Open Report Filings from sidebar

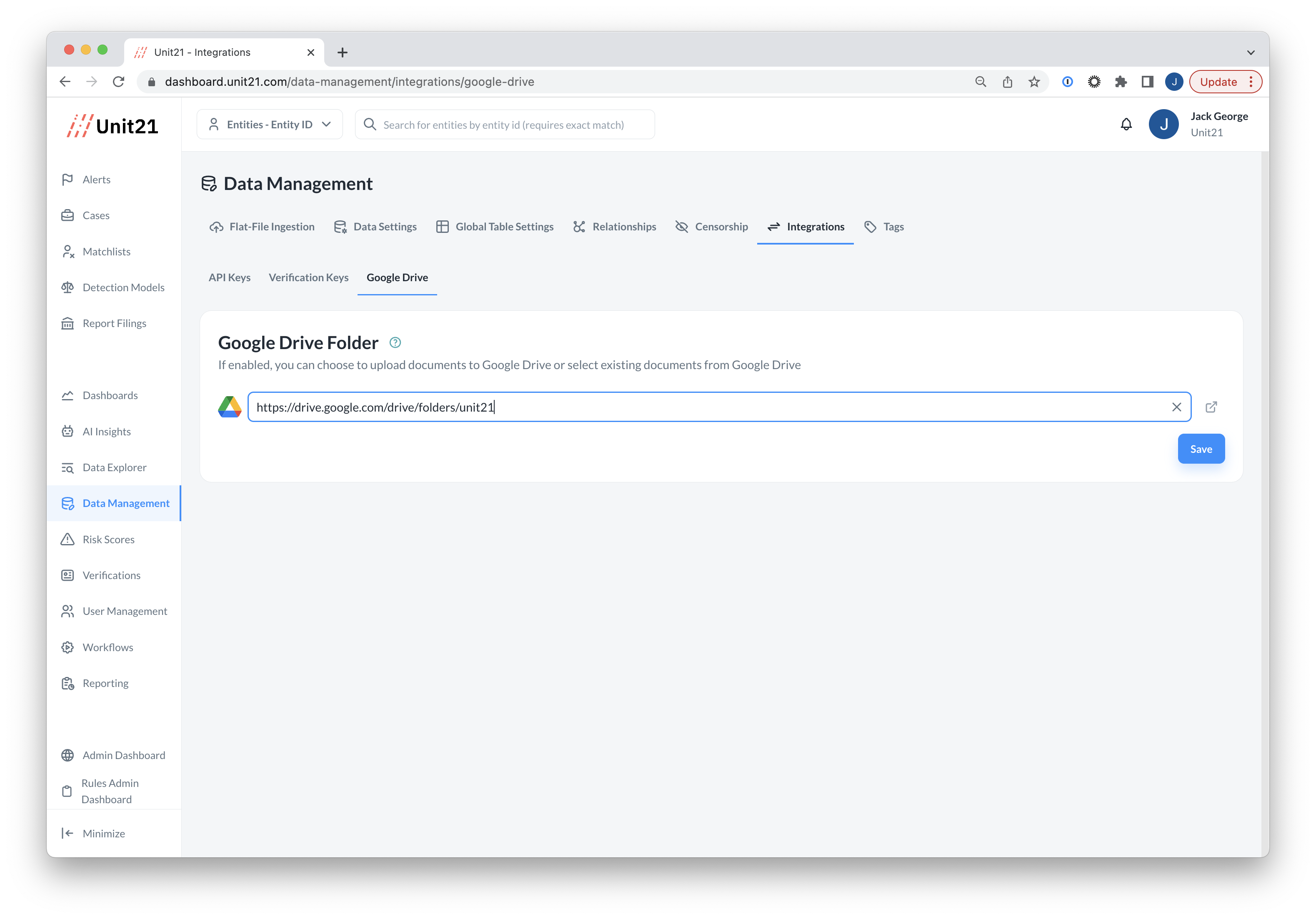114,323
